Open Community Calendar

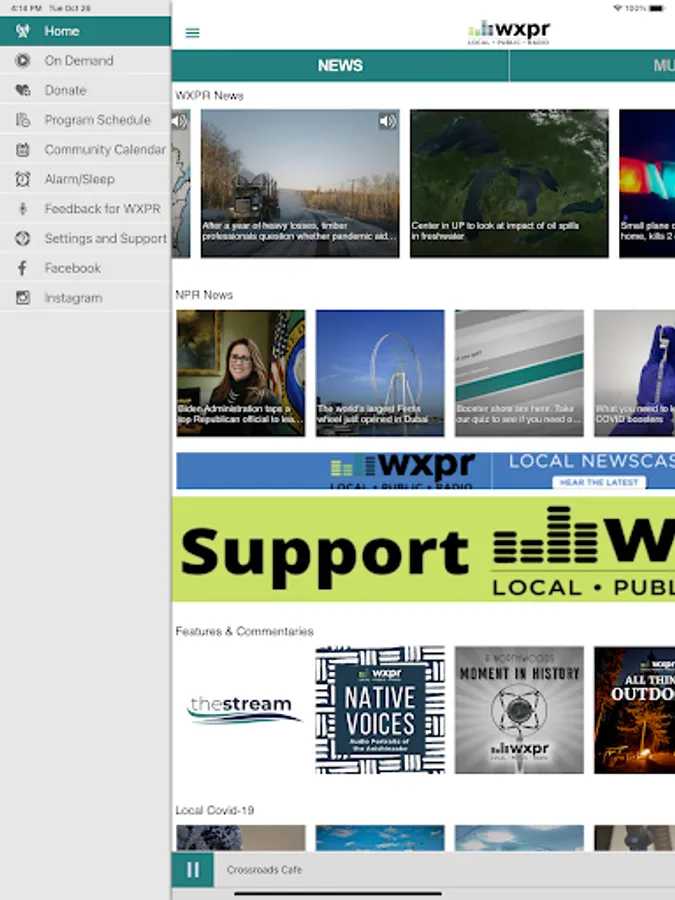tap(86, 150)
